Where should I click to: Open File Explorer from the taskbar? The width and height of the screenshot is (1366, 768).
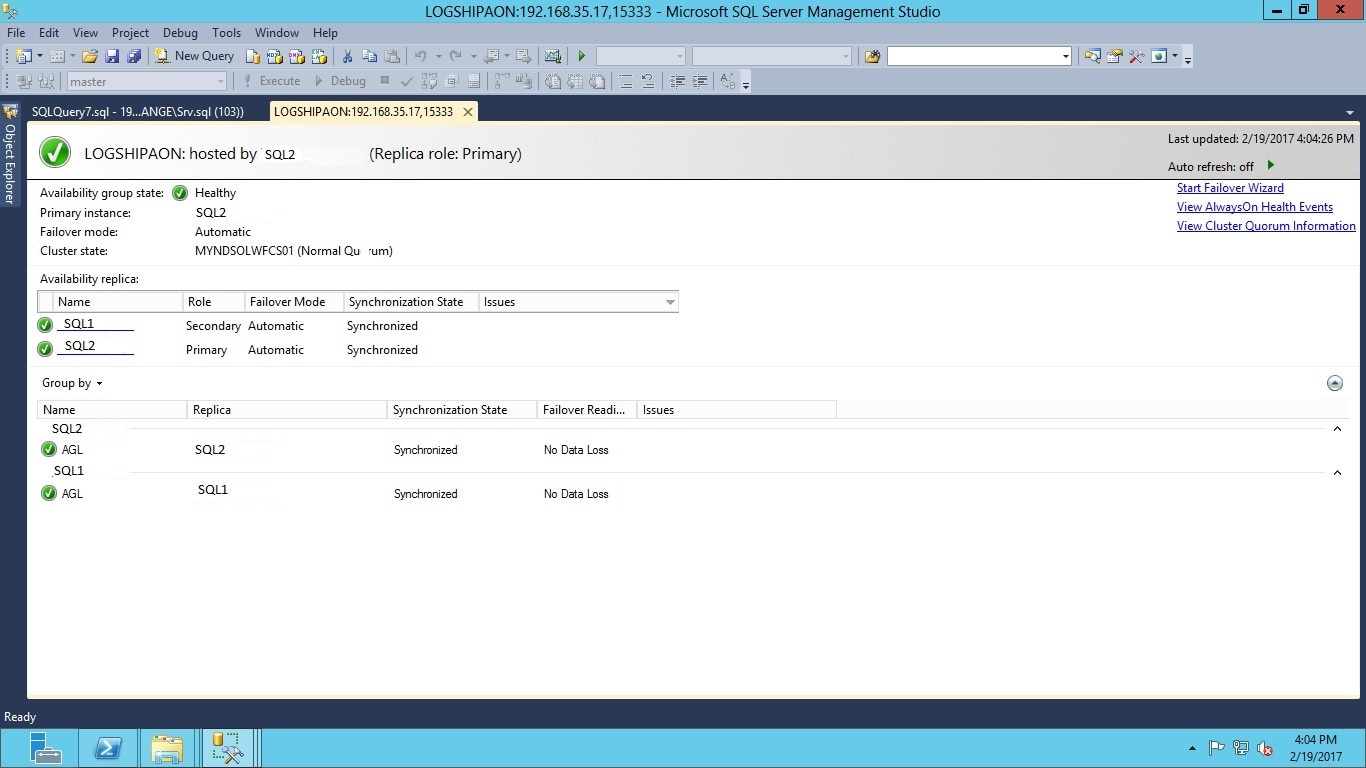[x=167, y=748]
